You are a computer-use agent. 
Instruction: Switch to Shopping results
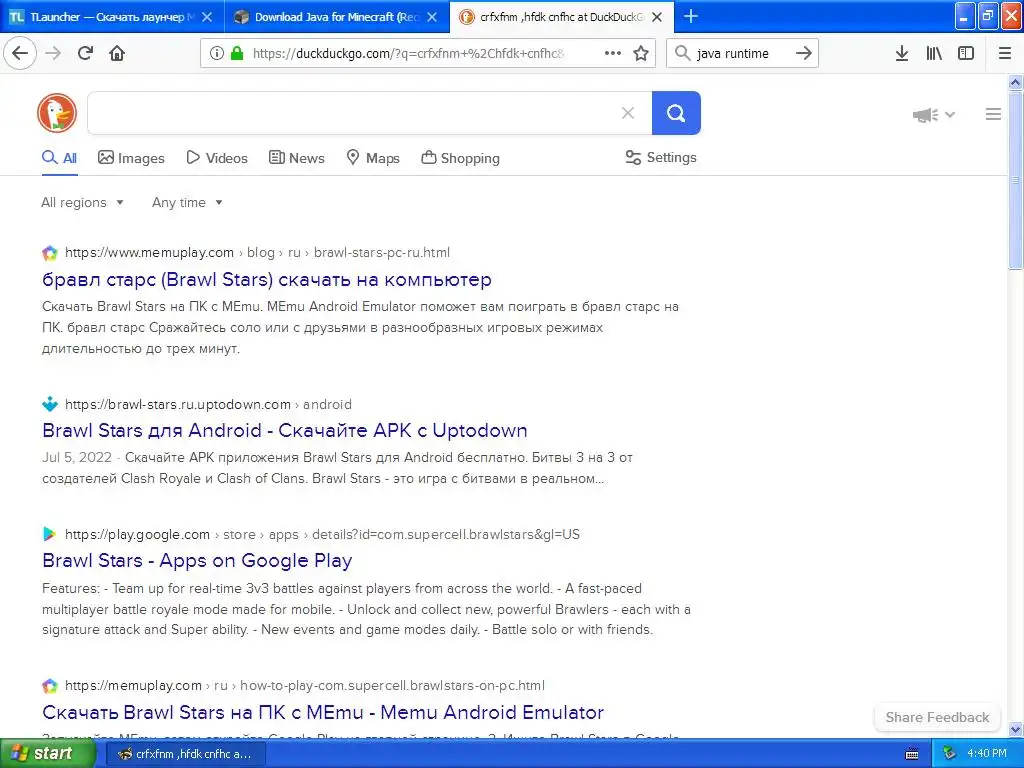click(x=460, y=158)
